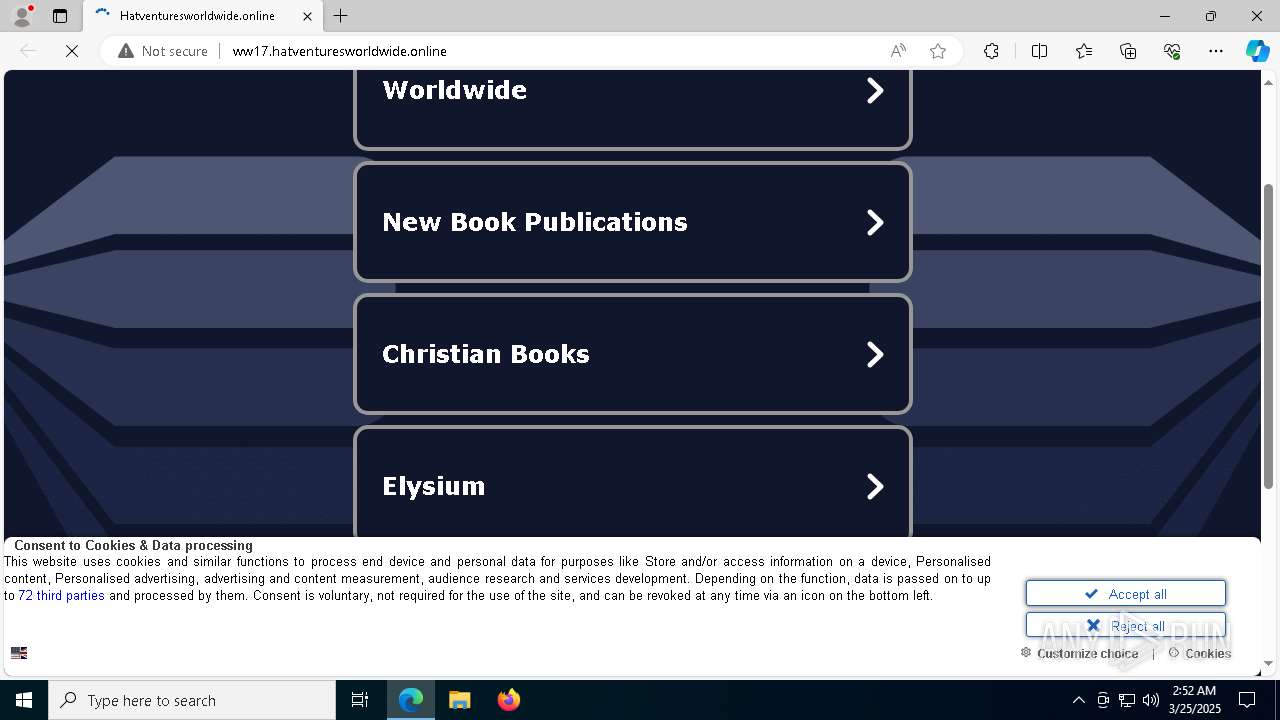The width and height of the screenshot is (1280, 720).
Task: Click the chevron beside Elysium
Action: pos(875,486)
